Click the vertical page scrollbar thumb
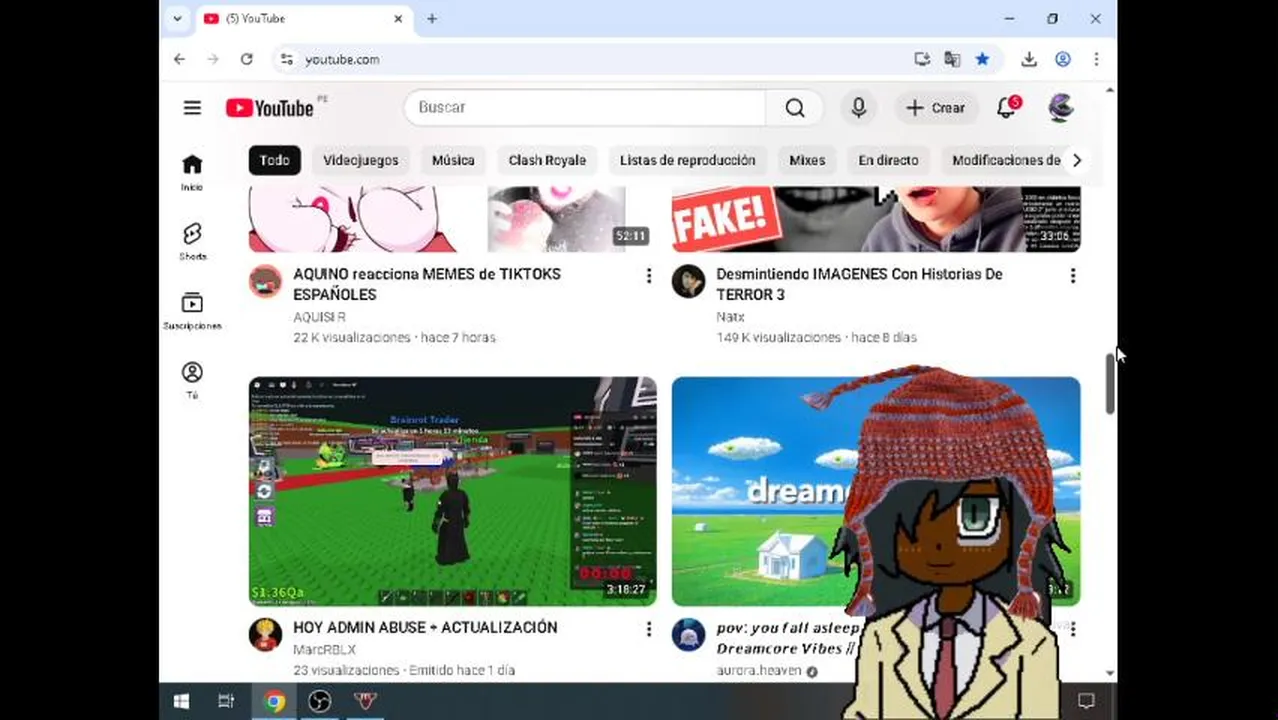The width and height of the screenshot is (1278, 720). point(1110,383)
